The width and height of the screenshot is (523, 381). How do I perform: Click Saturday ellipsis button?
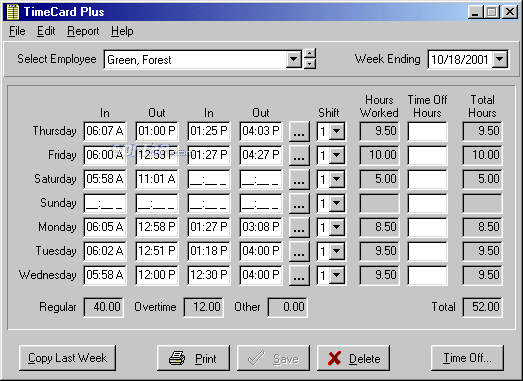(x=299, y=179)
